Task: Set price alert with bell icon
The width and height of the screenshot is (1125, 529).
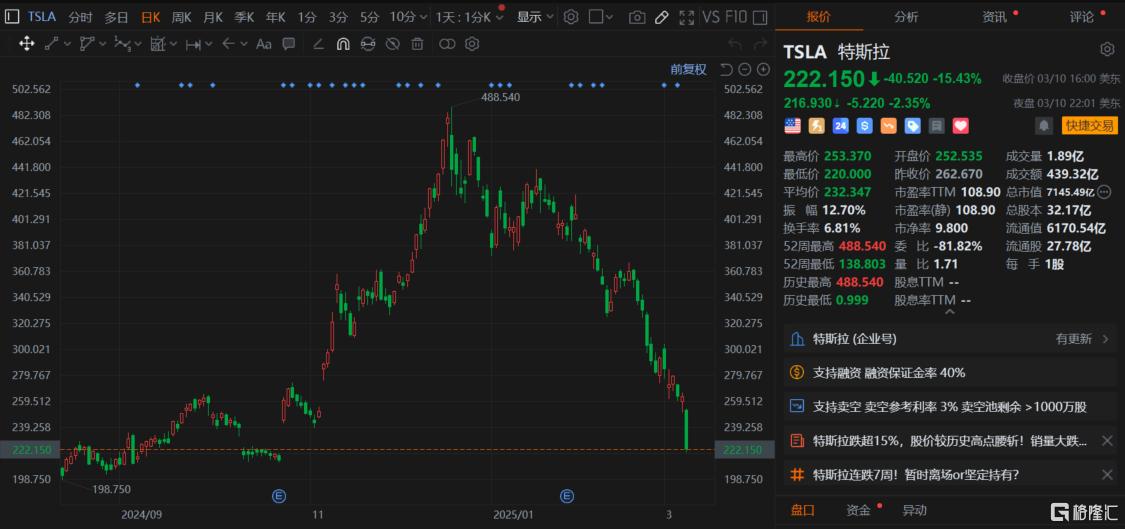Action: coord(1043,126)
